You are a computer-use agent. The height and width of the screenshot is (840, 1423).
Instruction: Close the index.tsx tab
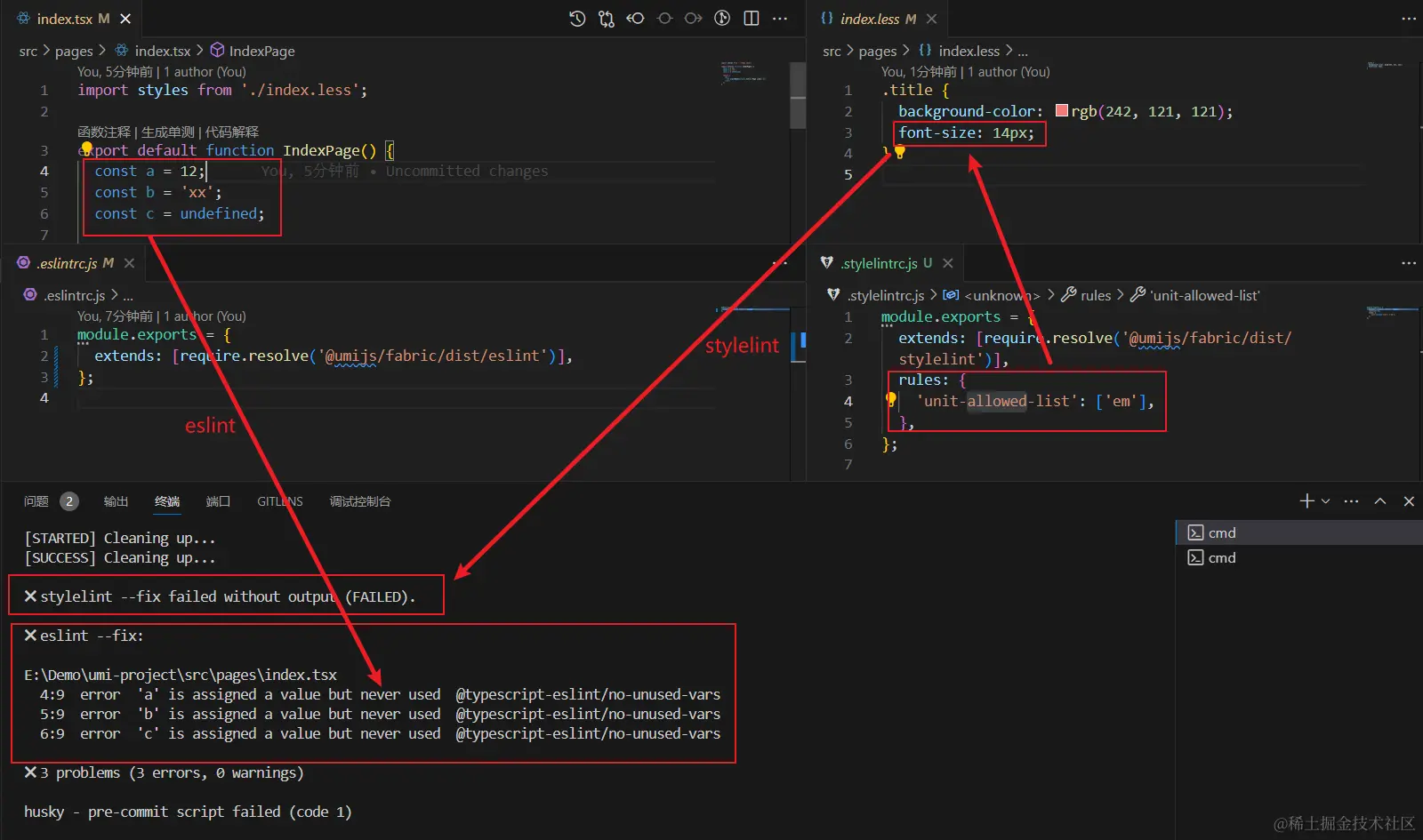coord(125,19)
